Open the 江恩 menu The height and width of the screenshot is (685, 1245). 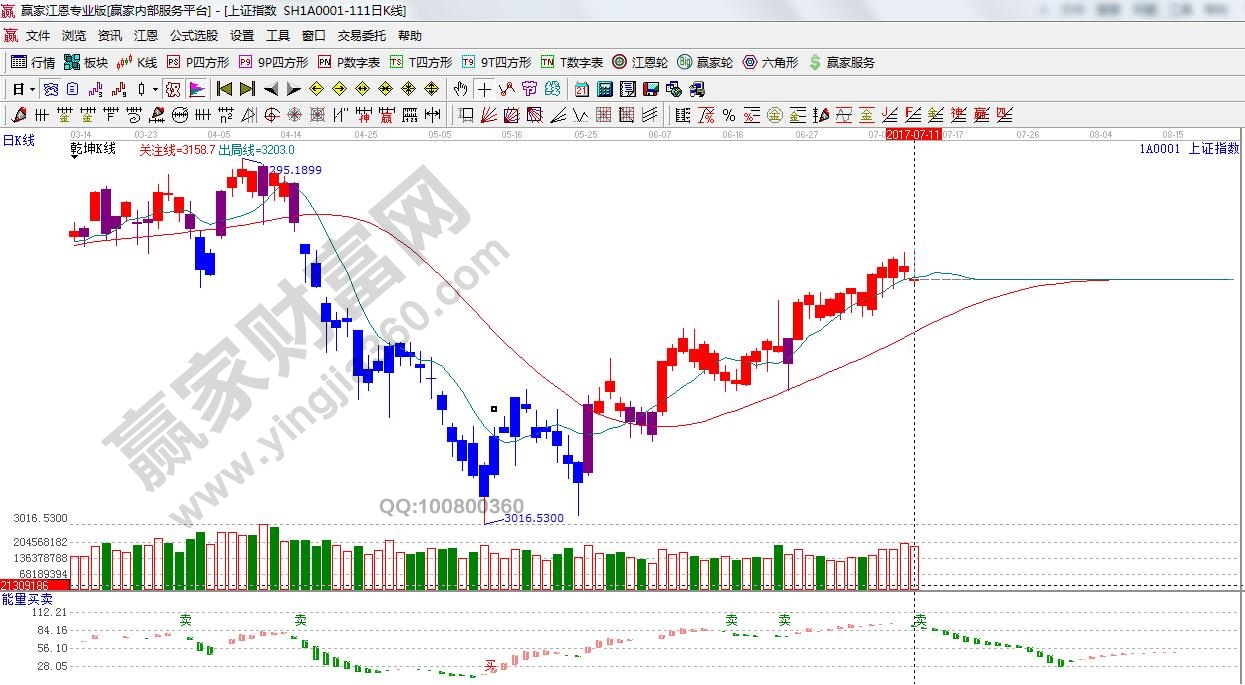[146, 35]
